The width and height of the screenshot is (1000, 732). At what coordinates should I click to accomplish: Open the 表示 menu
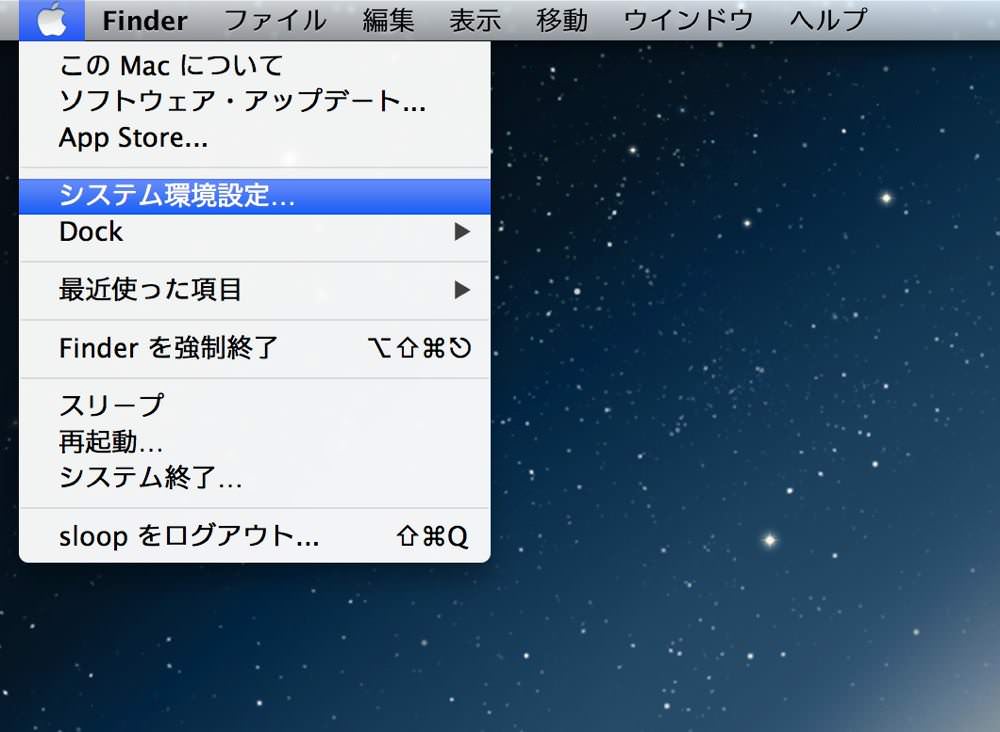474,20
